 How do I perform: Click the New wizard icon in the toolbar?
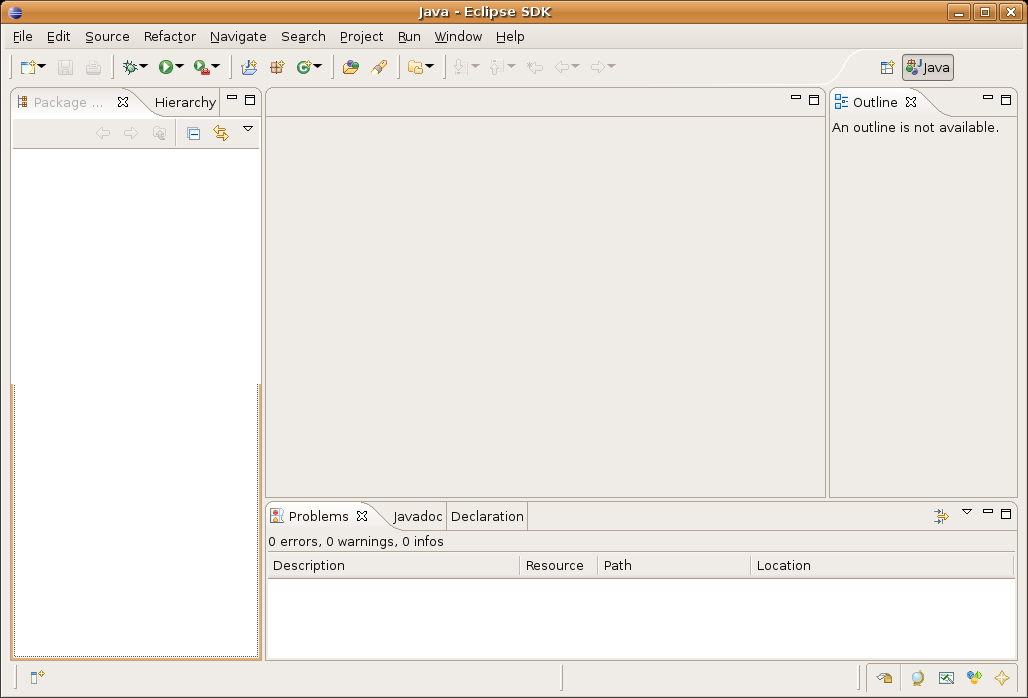pyautogui.click(x=28, y=67)
